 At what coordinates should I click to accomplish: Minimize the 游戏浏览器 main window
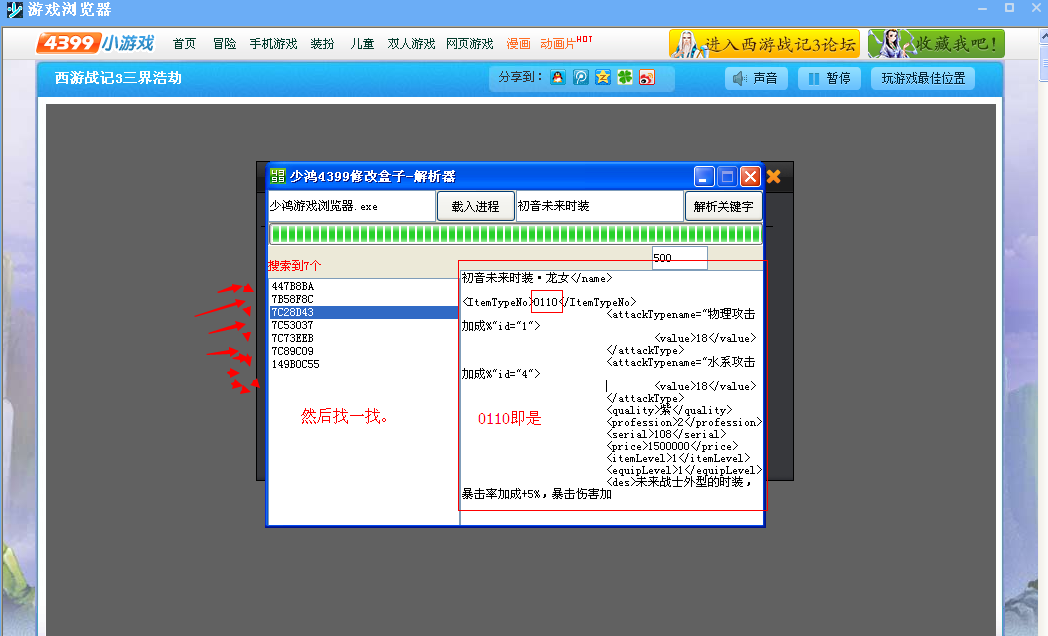point(982,9)
